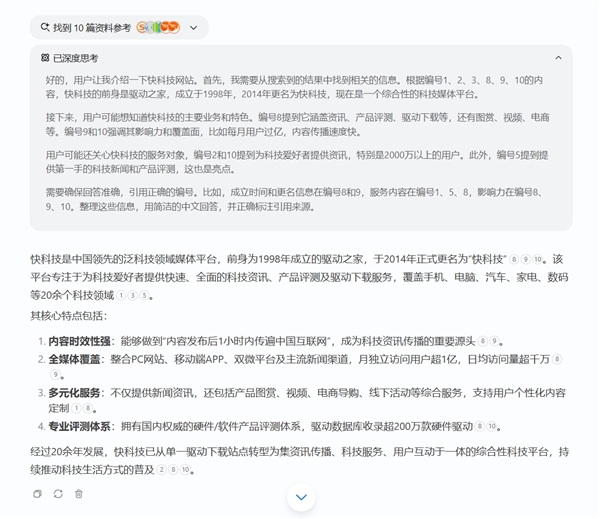The width and height of the screenshot is (600, 519).
Task: Delete the response with the trash icon
Action: point(79,493)
